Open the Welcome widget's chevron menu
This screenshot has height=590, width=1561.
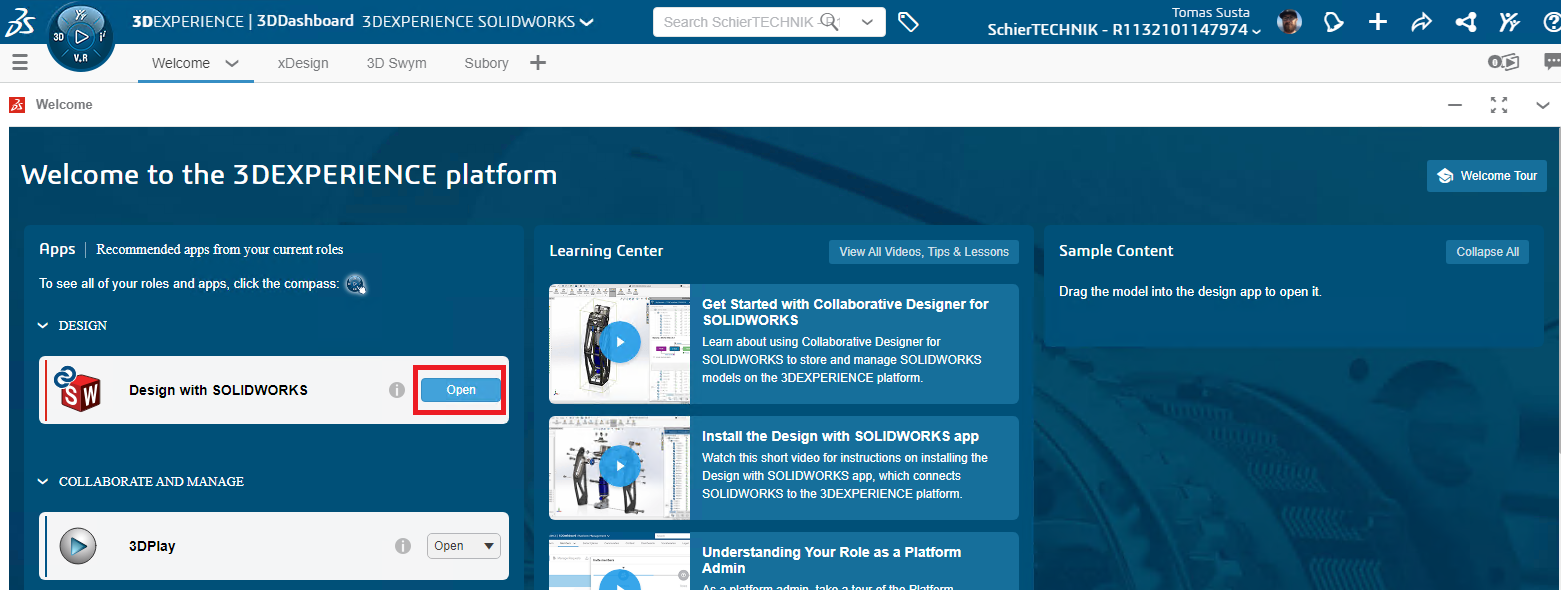[1543, 105]
